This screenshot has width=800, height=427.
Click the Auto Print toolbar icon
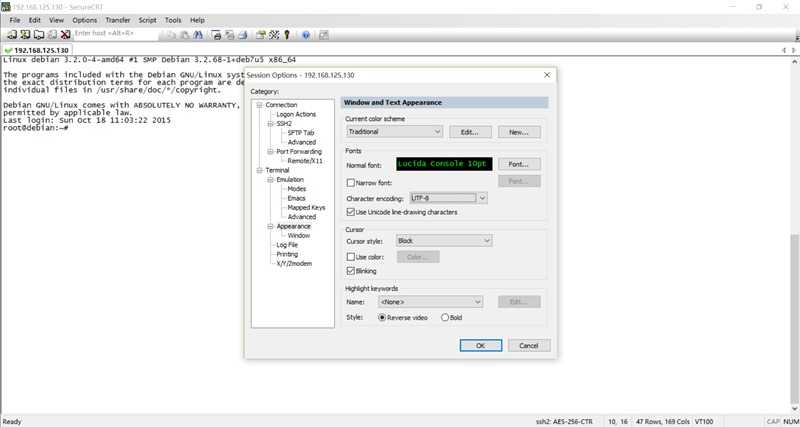coord(243,35)
